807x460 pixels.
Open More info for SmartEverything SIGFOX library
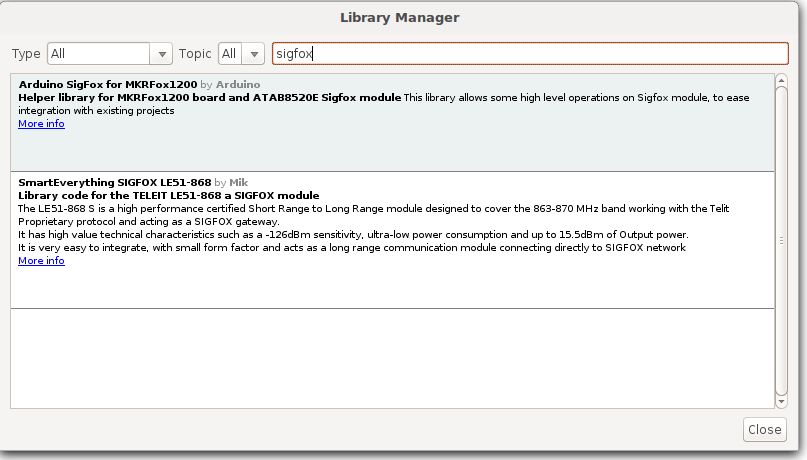point(41,260)
